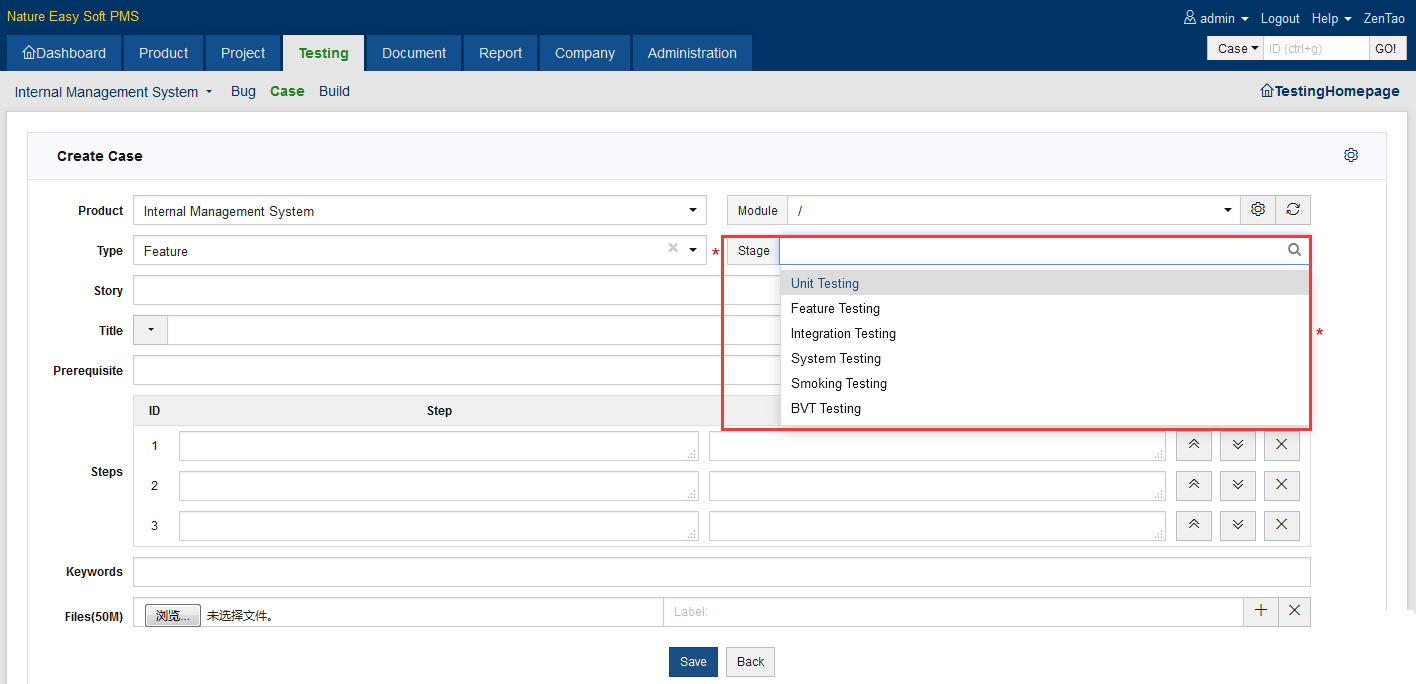Image resolution: width=1416 pixels, height=684 pixels.
Task: Remove file row with X icon
Action: [1294, 611]
